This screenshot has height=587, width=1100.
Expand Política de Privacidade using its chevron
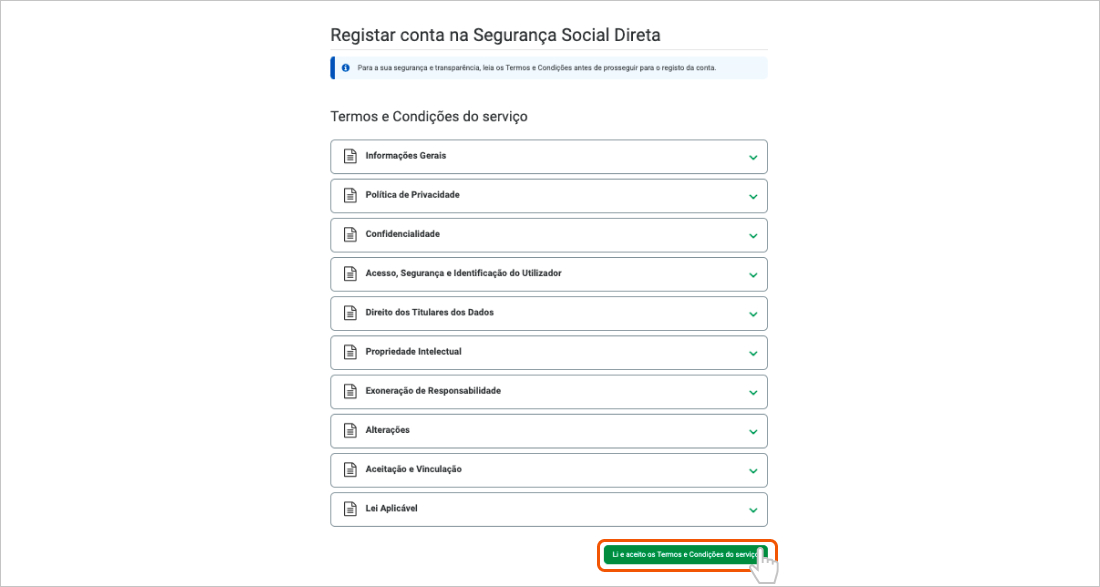pyautogui.click(x=753, y=196)
